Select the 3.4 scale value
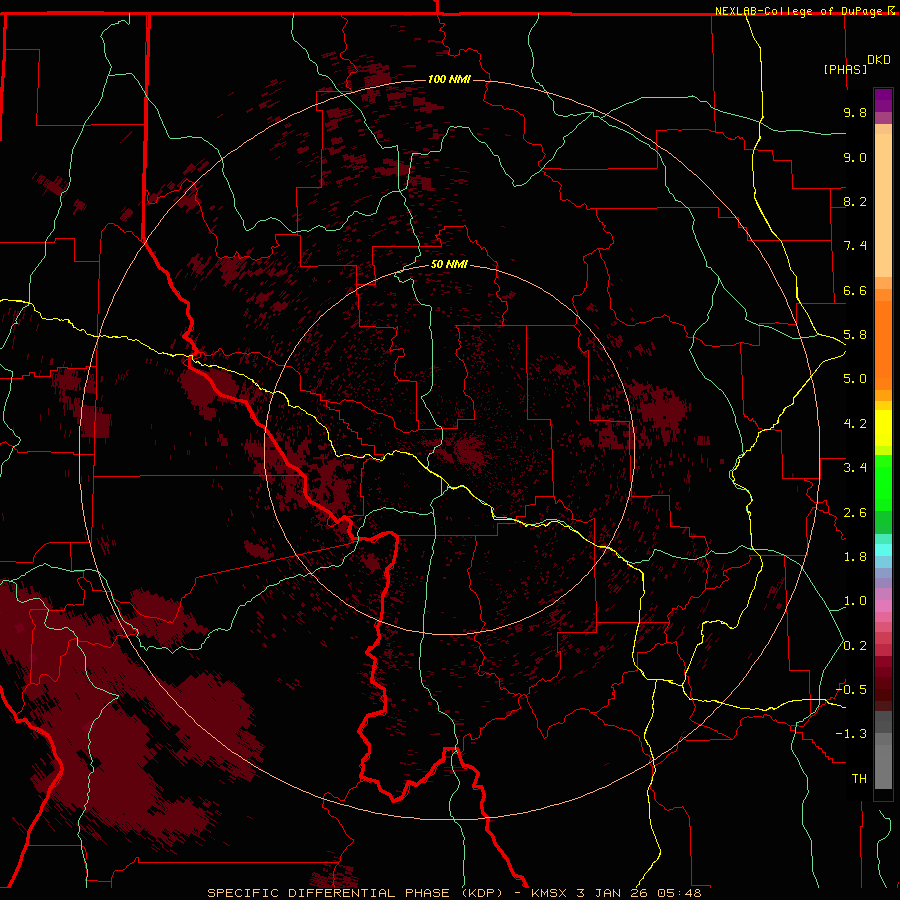This screenshot has height=900, width=900. (855, 468)
